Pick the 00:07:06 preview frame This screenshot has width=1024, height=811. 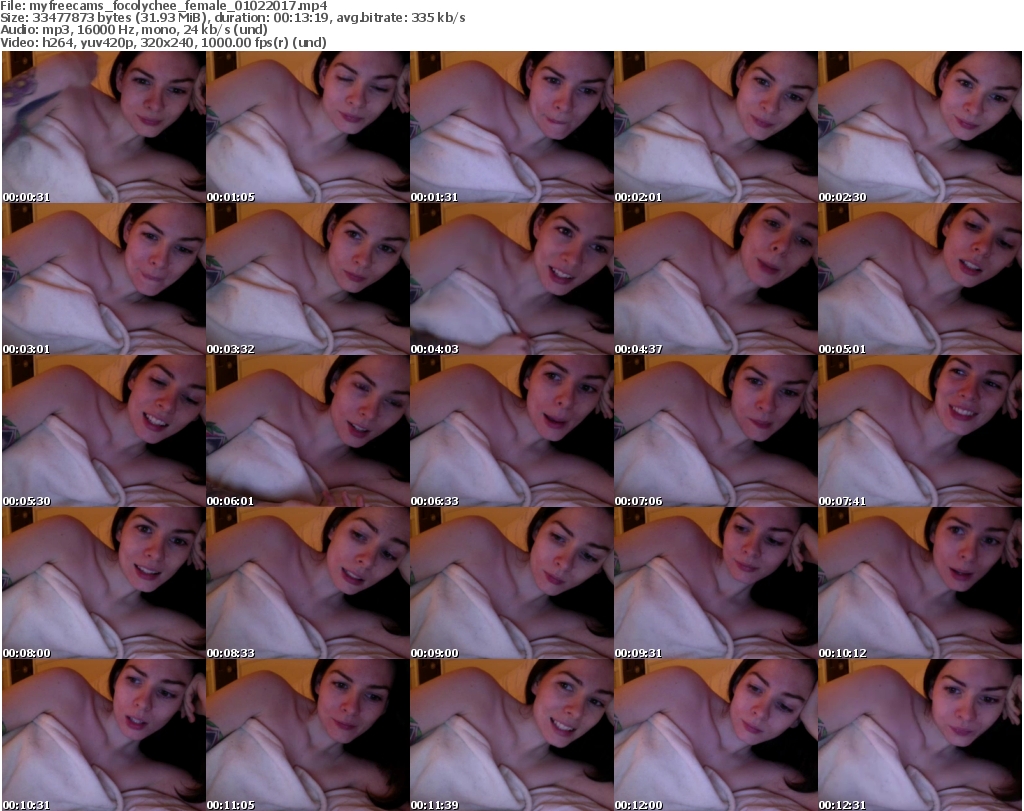point(716,432)
